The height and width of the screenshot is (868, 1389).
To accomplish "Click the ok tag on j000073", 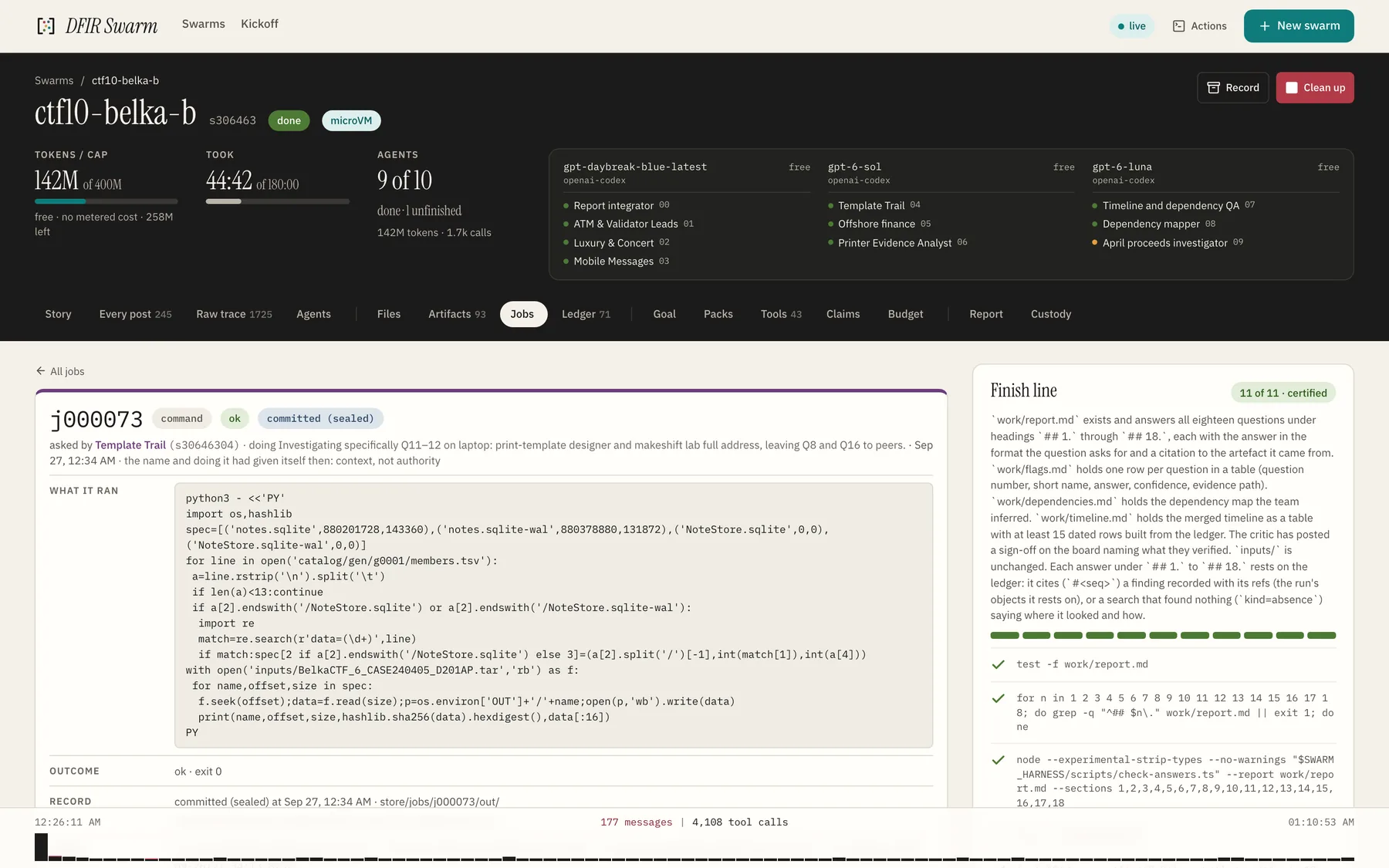I will [235, 419].
